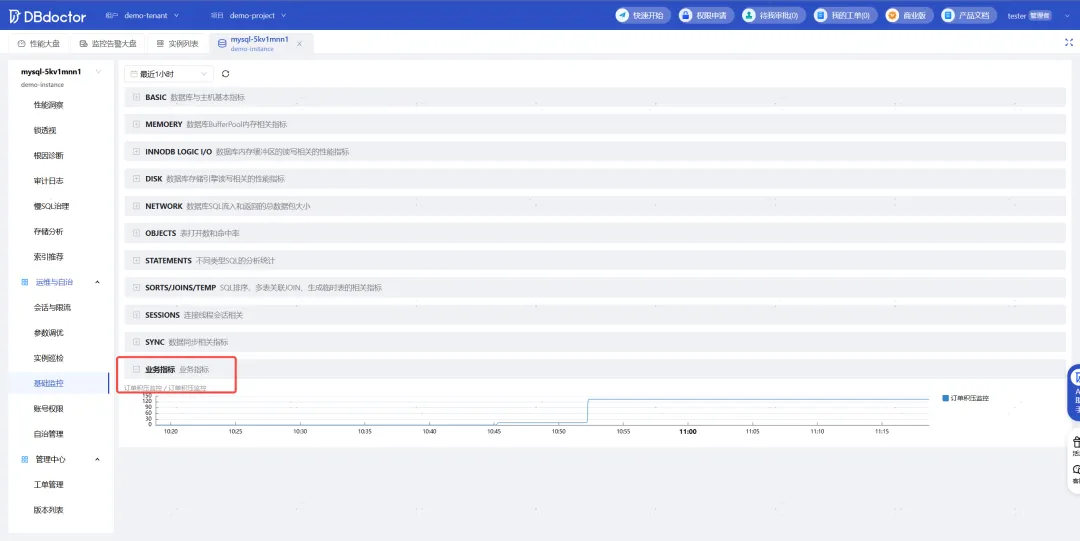The image size is (1080, 541).
Task: Refresh the monitoring data
Action: click(225, 74)
